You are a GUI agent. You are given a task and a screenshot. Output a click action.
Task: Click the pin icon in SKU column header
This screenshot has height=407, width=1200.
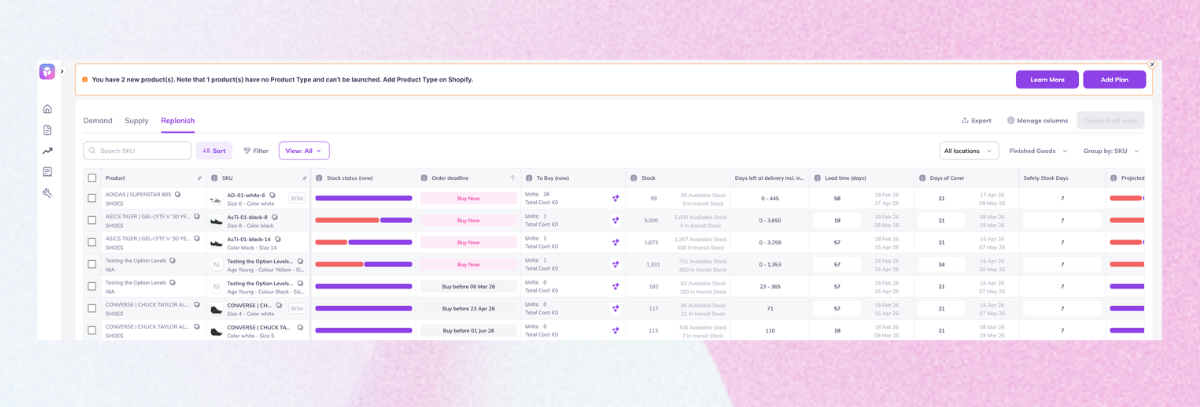pos(304,178)
